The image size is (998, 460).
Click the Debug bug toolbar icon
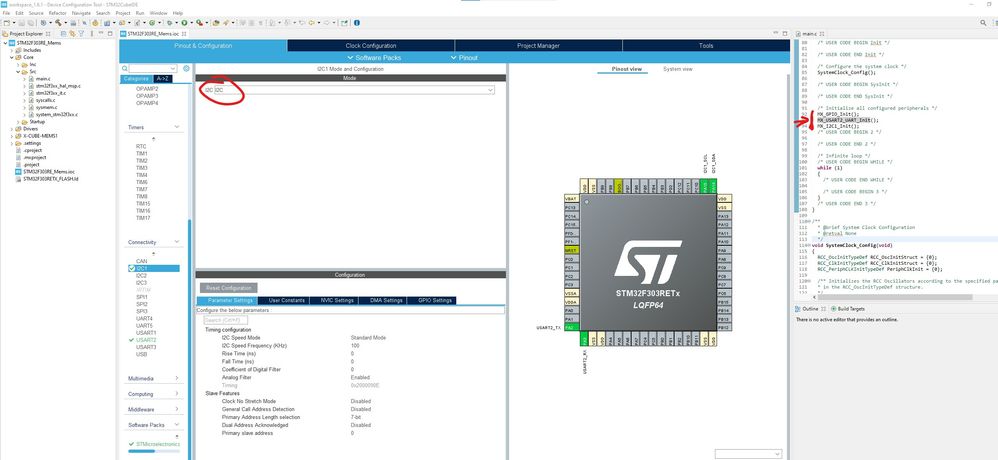click(x=170, y=23)
